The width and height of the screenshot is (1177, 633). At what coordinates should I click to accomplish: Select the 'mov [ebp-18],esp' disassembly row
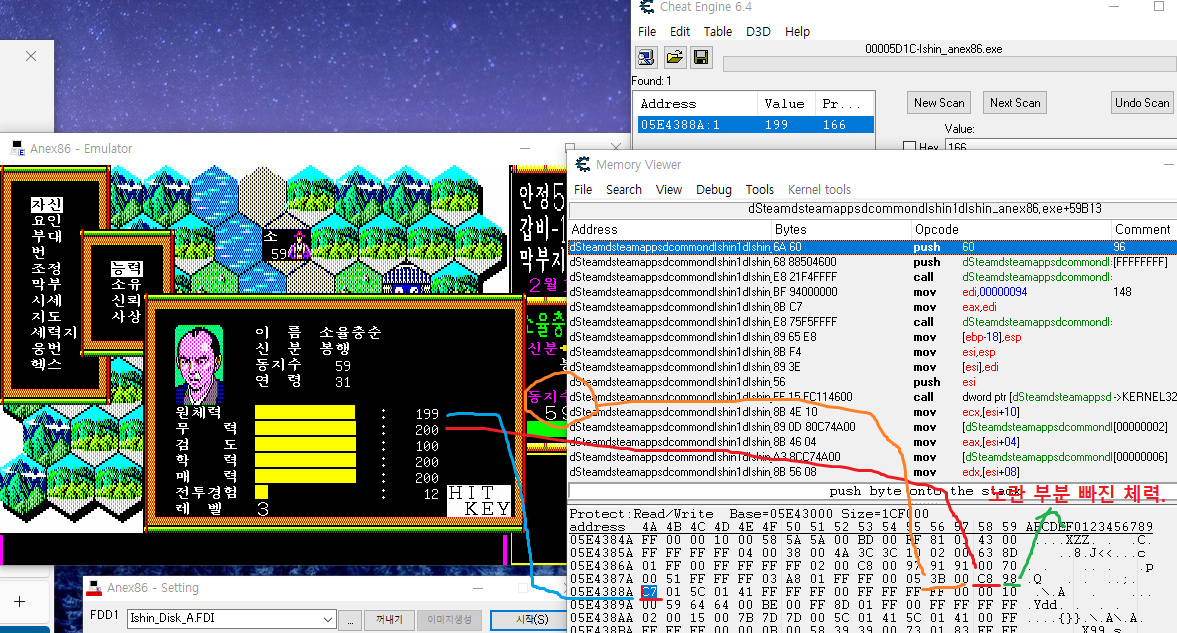(x=872, y=337)
